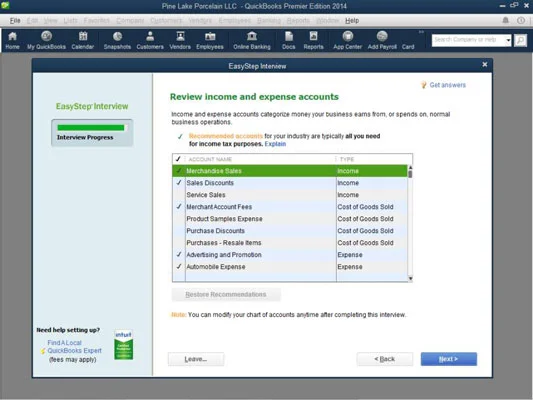The height and width of the screenshot is (400, 533).
Task: Click the checkmark column header
Action: pos(178,159)
